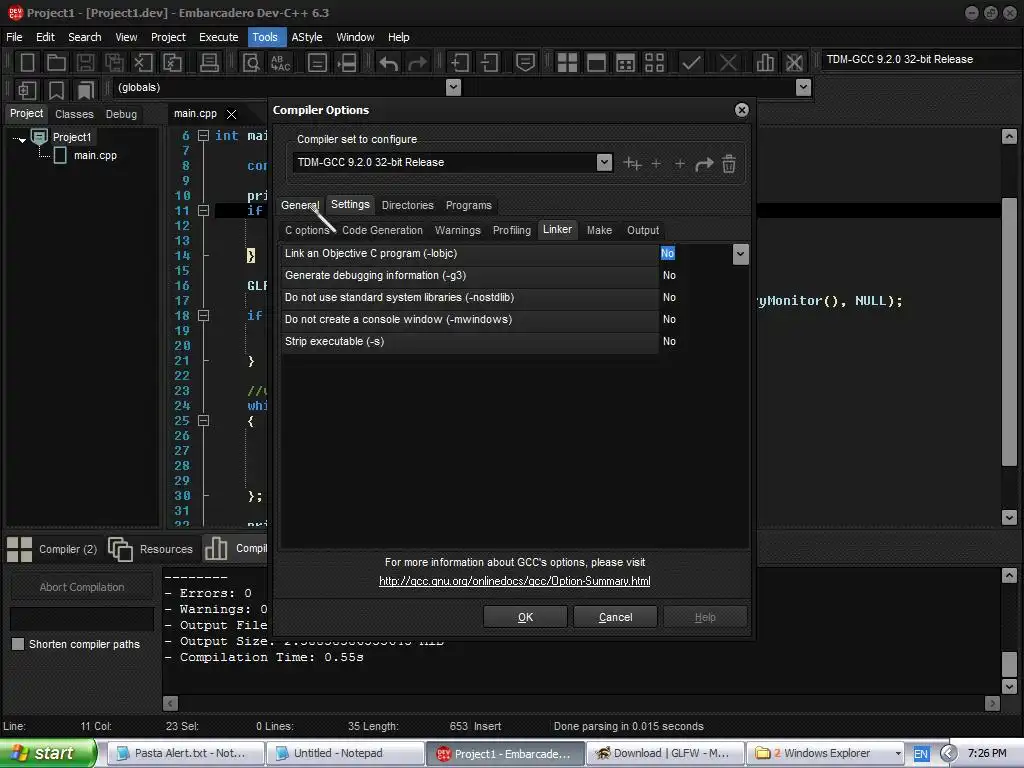Click the Rebuild All outlined-squares icon
This screenshot has height=768, width=1024.
654,63
